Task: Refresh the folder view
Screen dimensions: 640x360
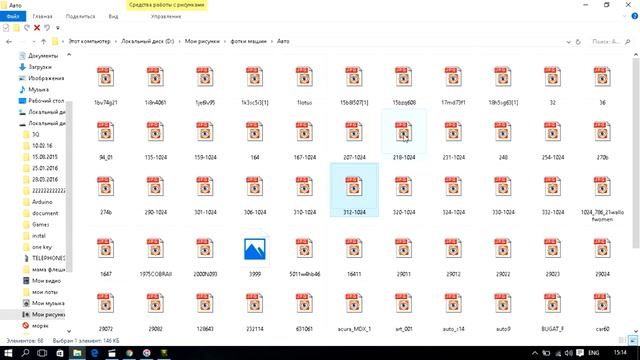Action: pos(578,42)
